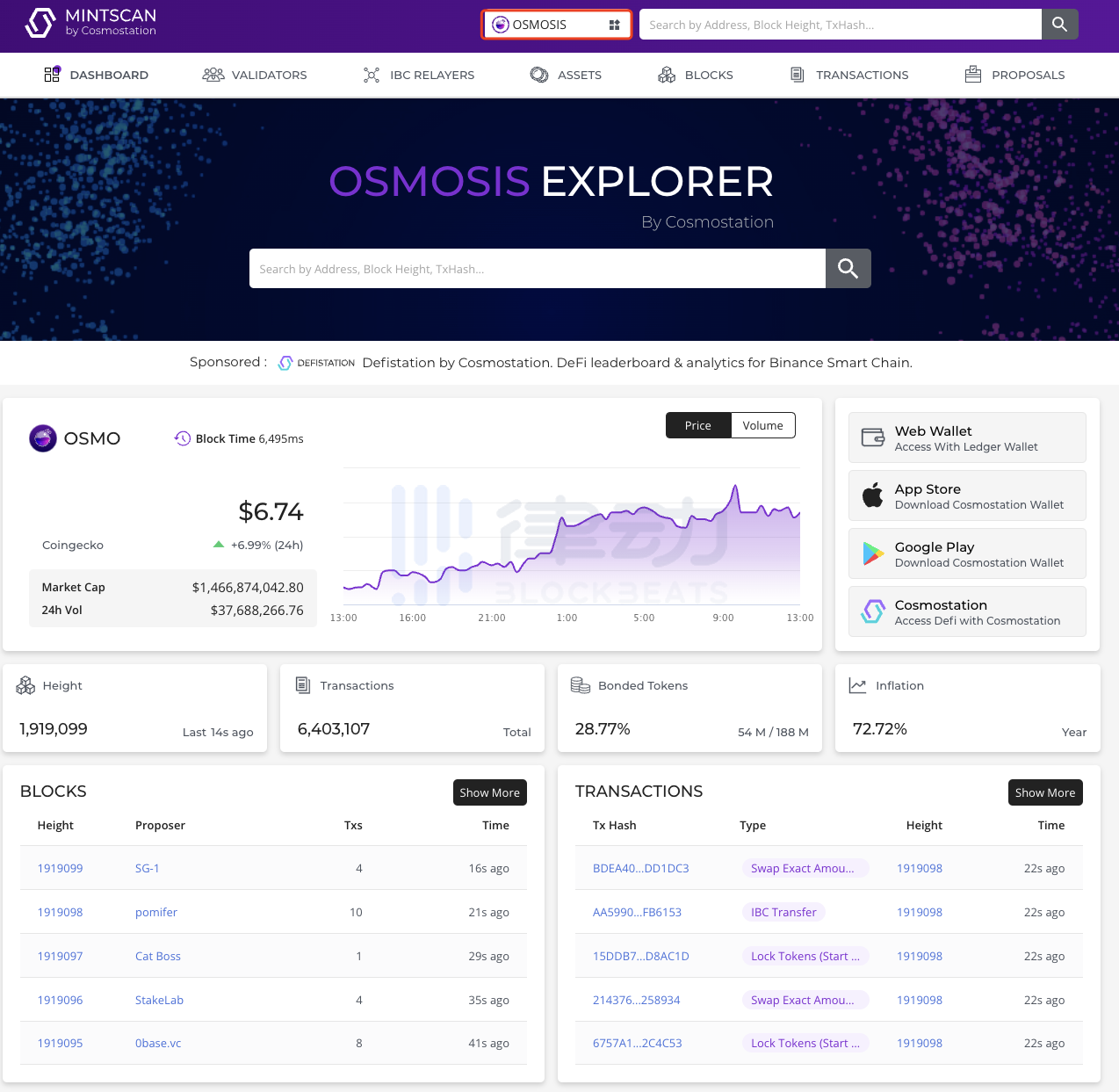The image size is (1119, 1092).
Task: Go to the Validators tab
Action: 255,75
